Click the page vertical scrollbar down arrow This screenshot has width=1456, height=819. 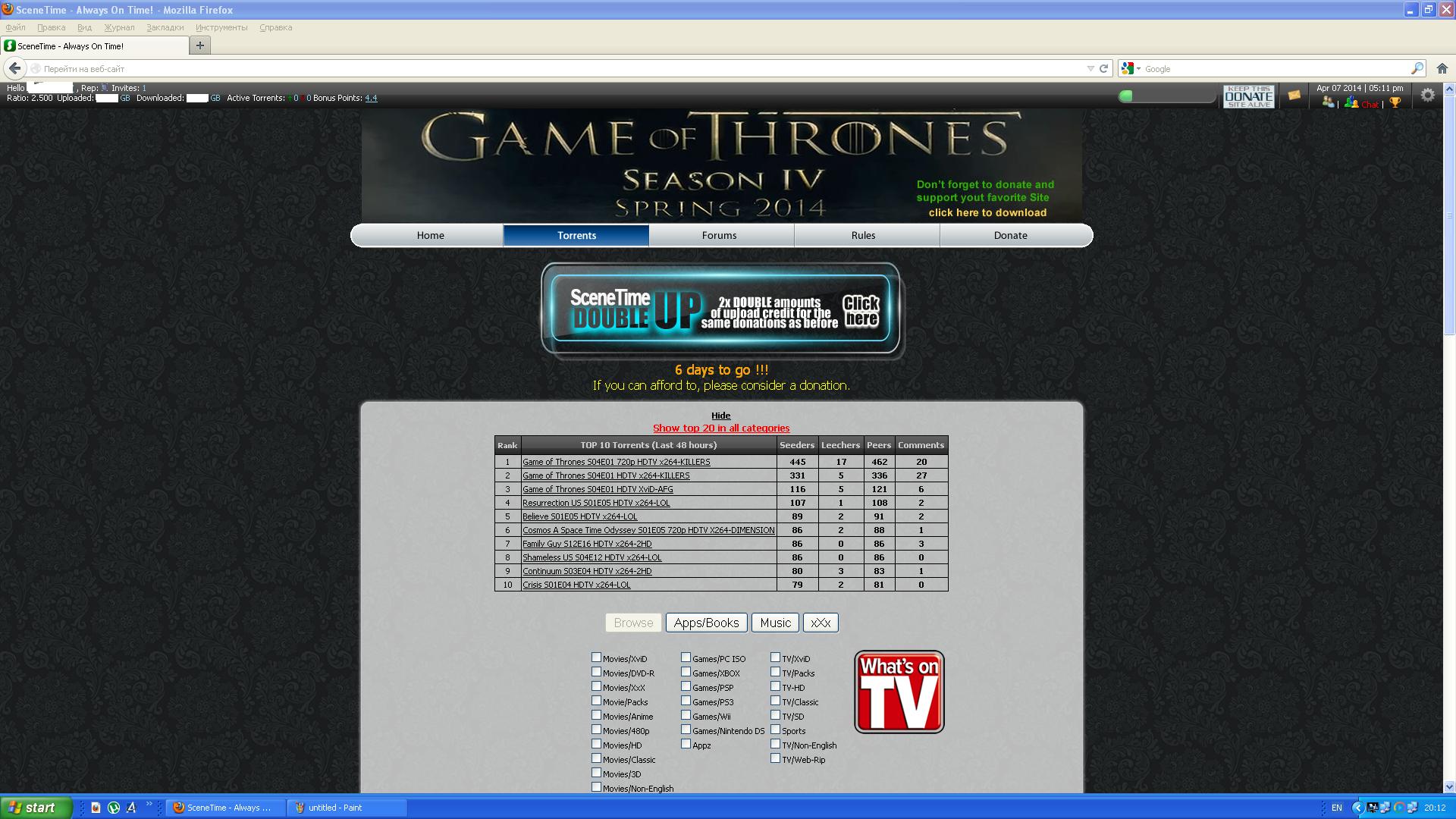[1449, 787]
